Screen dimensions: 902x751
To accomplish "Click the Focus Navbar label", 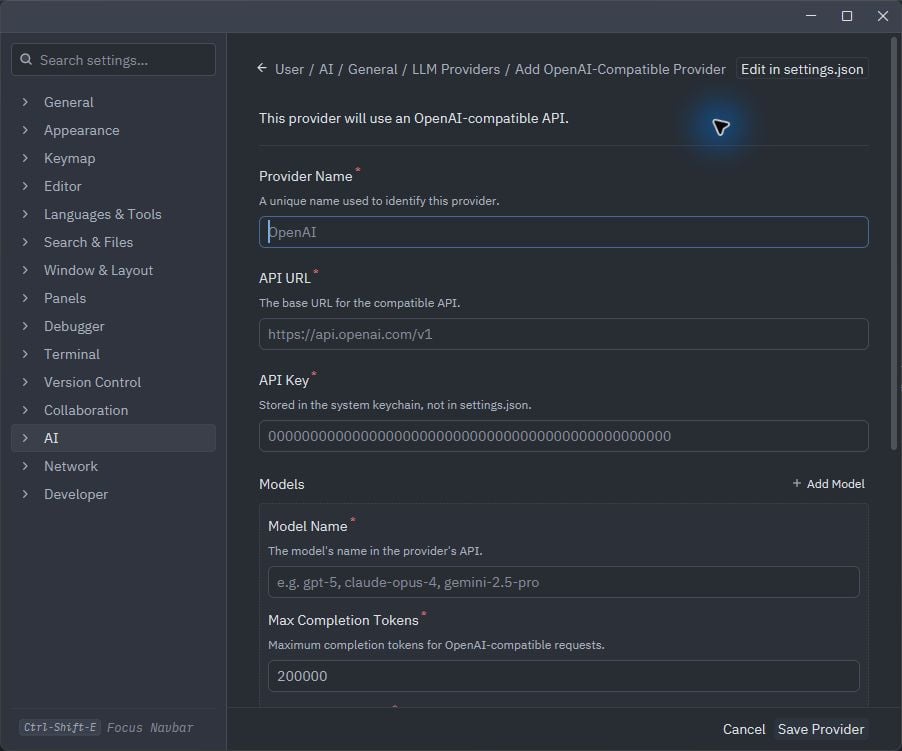I will [150, 727].
